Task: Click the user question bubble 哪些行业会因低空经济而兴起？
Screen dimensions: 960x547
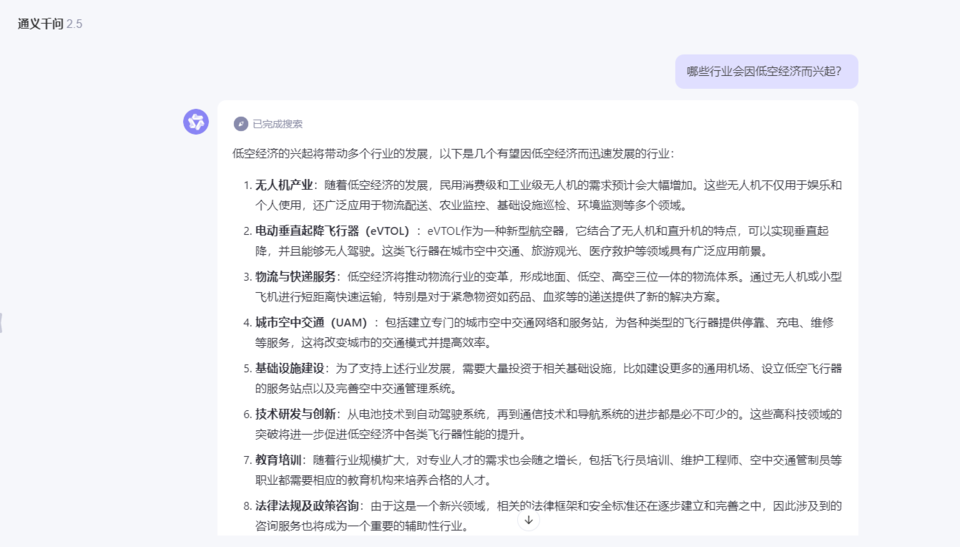Action: point(765,71)
